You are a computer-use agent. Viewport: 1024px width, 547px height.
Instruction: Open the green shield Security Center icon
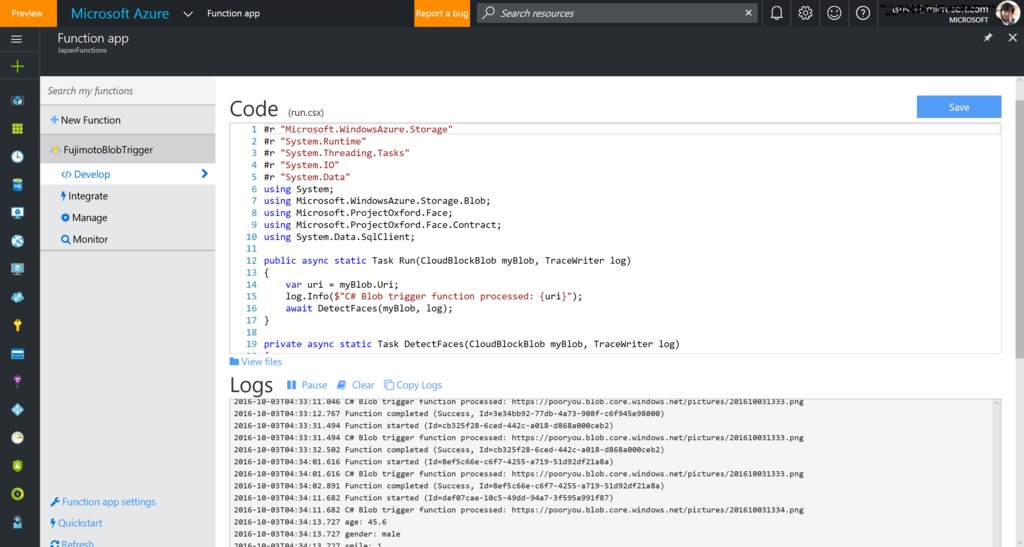18,465
